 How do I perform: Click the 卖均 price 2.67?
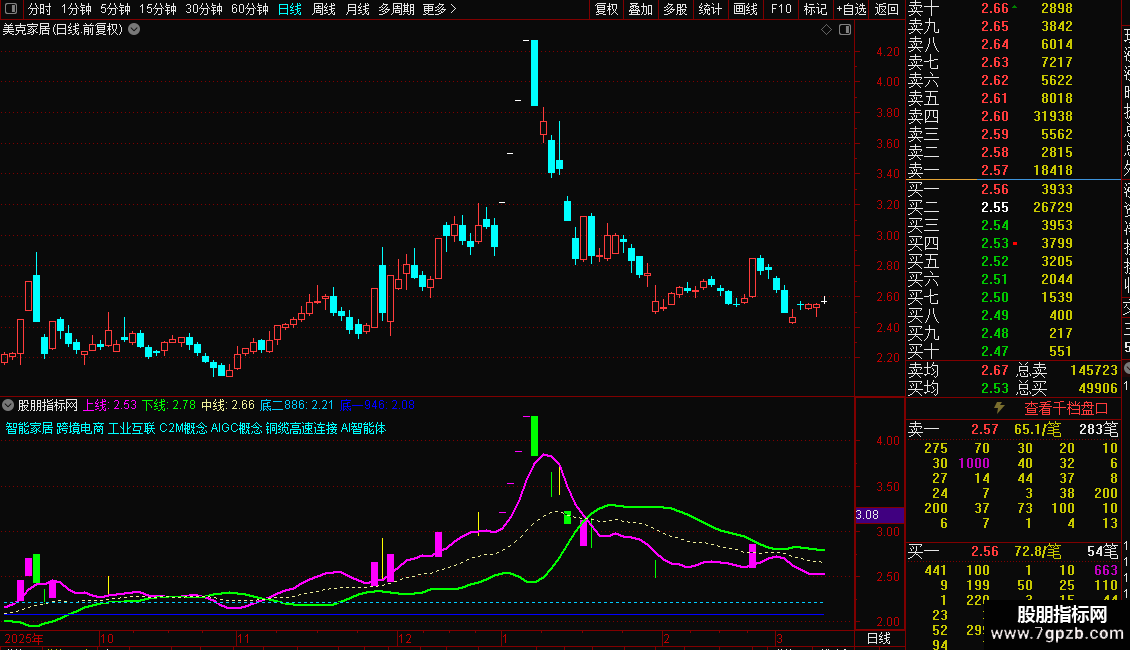click(x=995, y=370)
